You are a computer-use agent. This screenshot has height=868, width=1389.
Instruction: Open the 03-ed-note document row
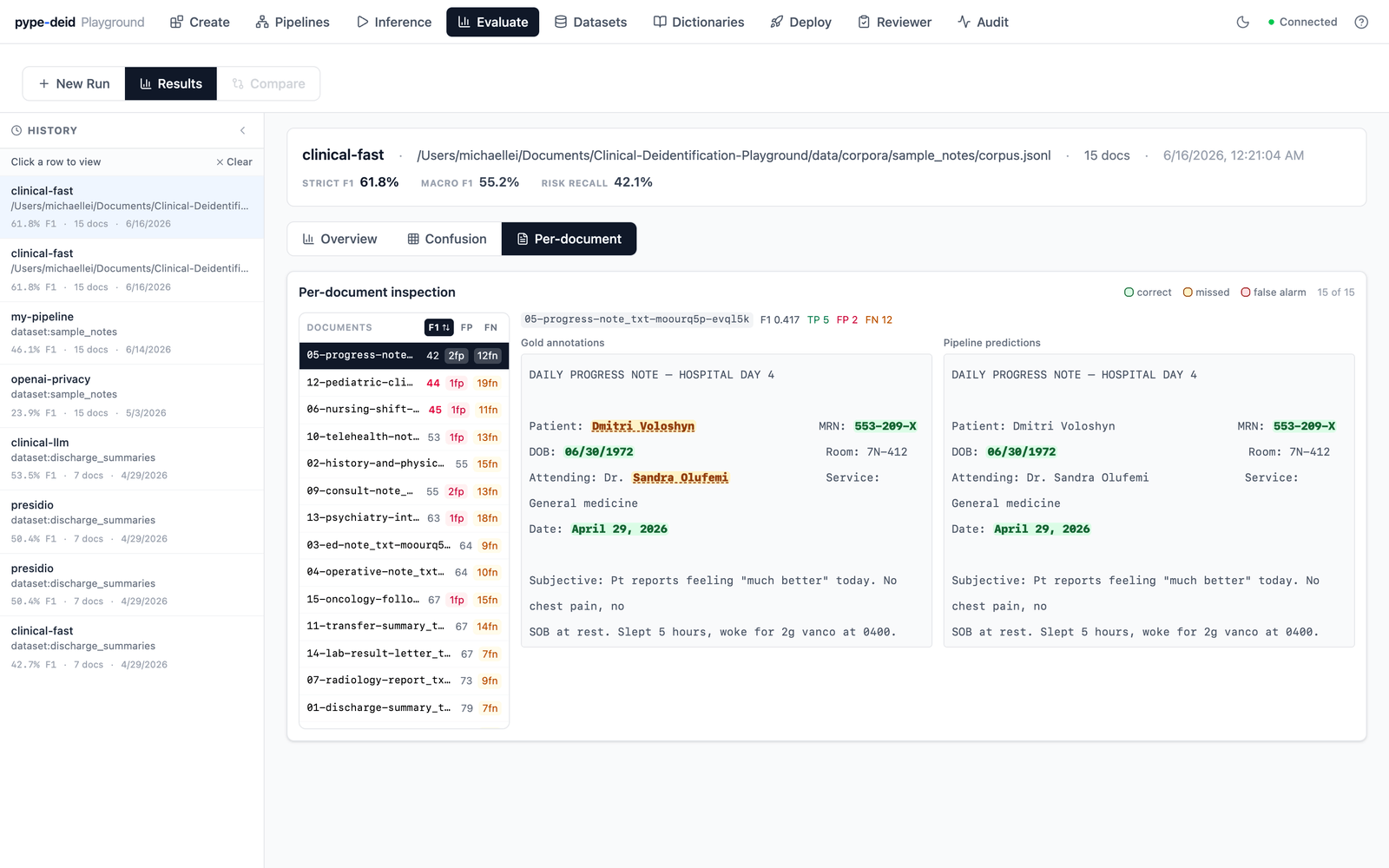click(404, 545)
